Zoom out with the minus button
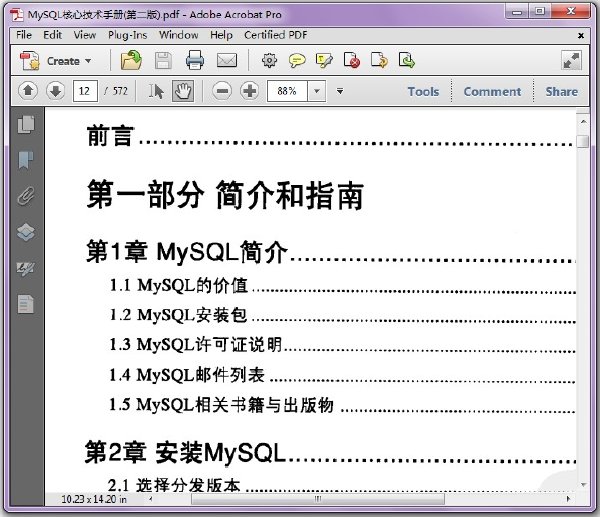Image resolution: width=600 pixels, height=517 pixels. [222, 91]
